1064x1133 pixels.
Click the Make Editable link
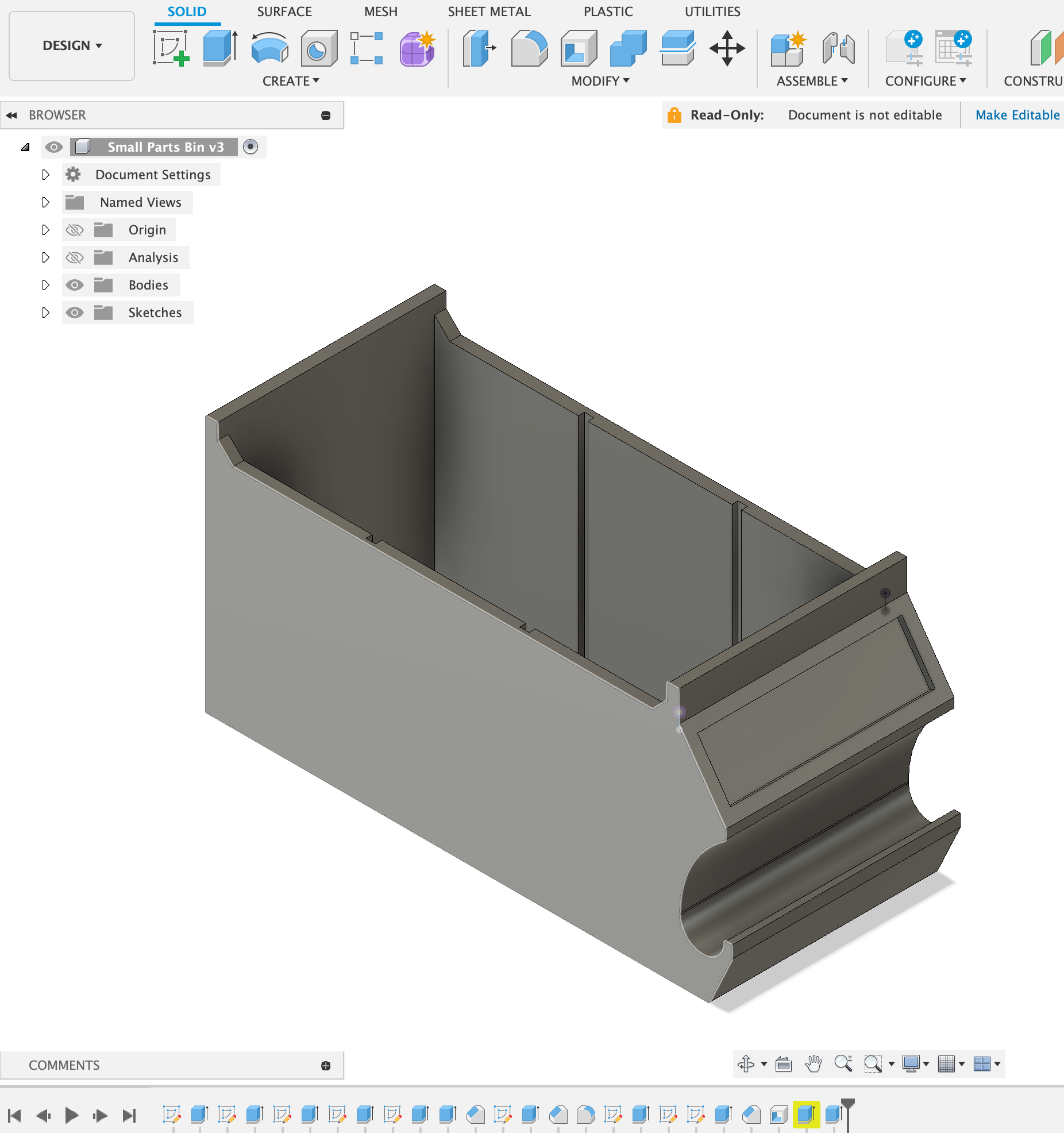pos(1017,115)
